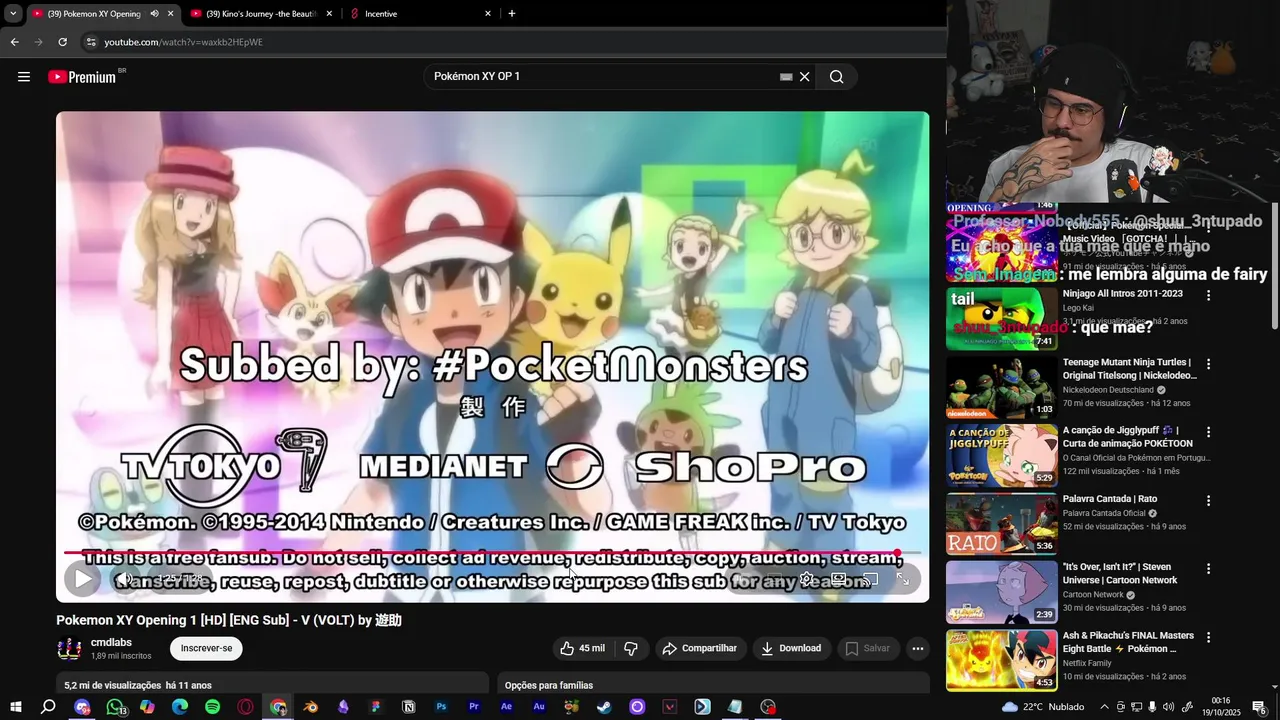Like the video with 45 mil likes
The image size is (1280, 720).
click(x=582, y=648)
